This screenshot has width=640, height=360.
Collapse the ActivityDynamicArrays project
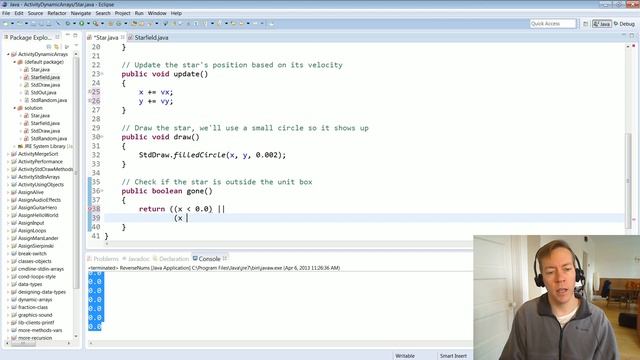click(x=8, y=54)
